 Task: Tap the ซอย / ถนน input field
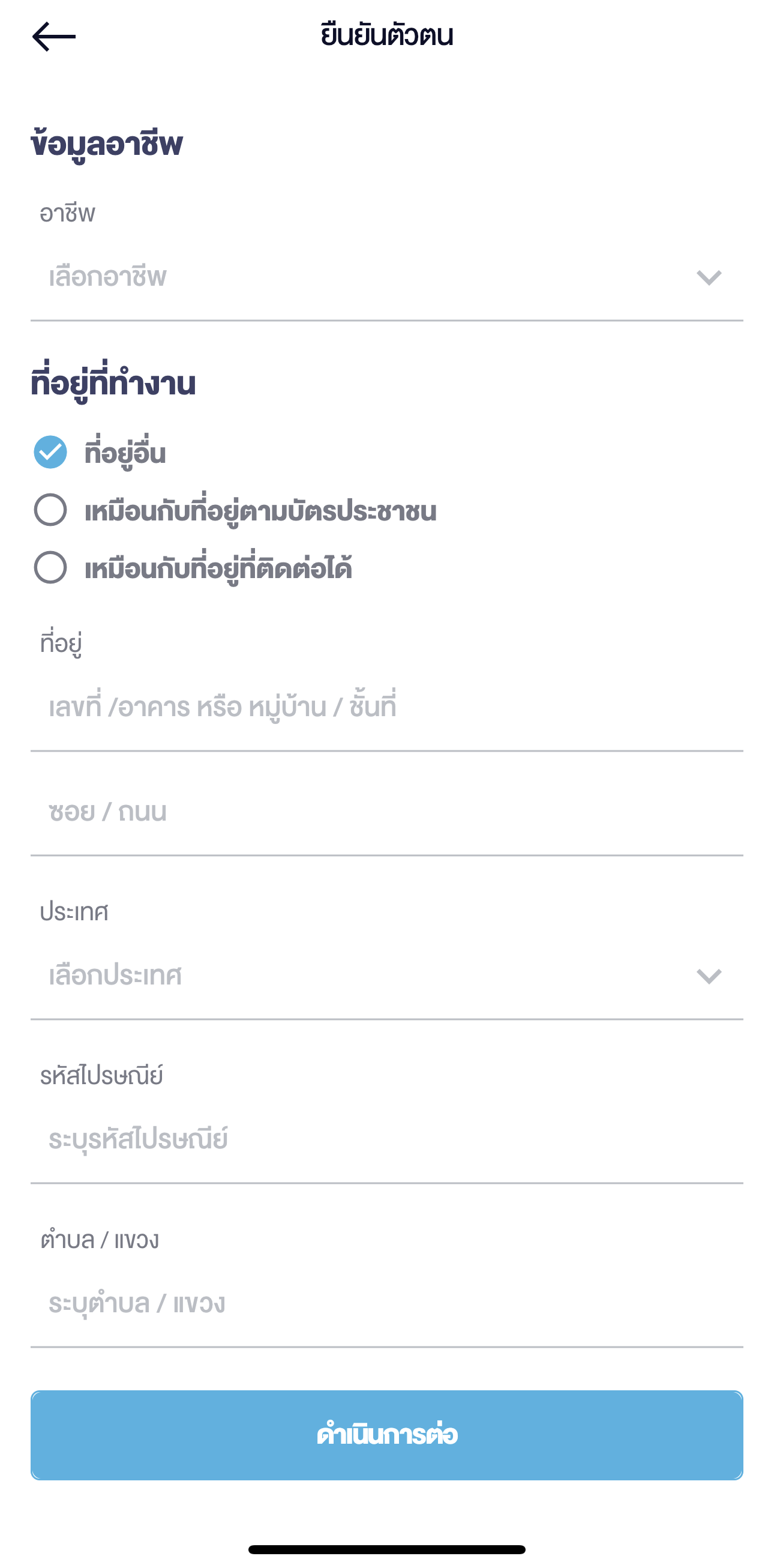pos(365,812)
